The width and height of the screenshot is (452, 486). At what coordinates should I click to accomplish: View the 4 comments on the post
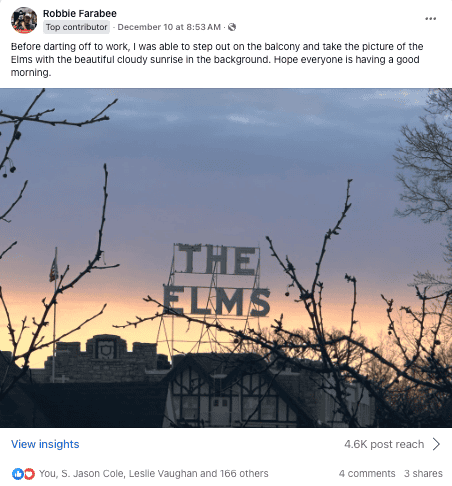pyautogui.click(x=367, y=473)
